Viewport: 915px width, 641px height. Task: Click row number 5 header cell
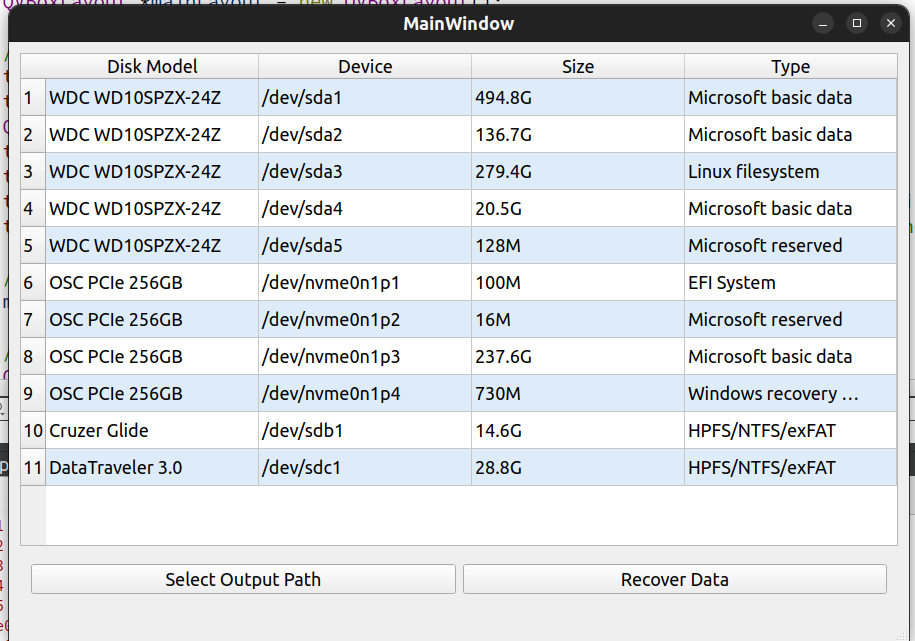[x=31, y=245]
